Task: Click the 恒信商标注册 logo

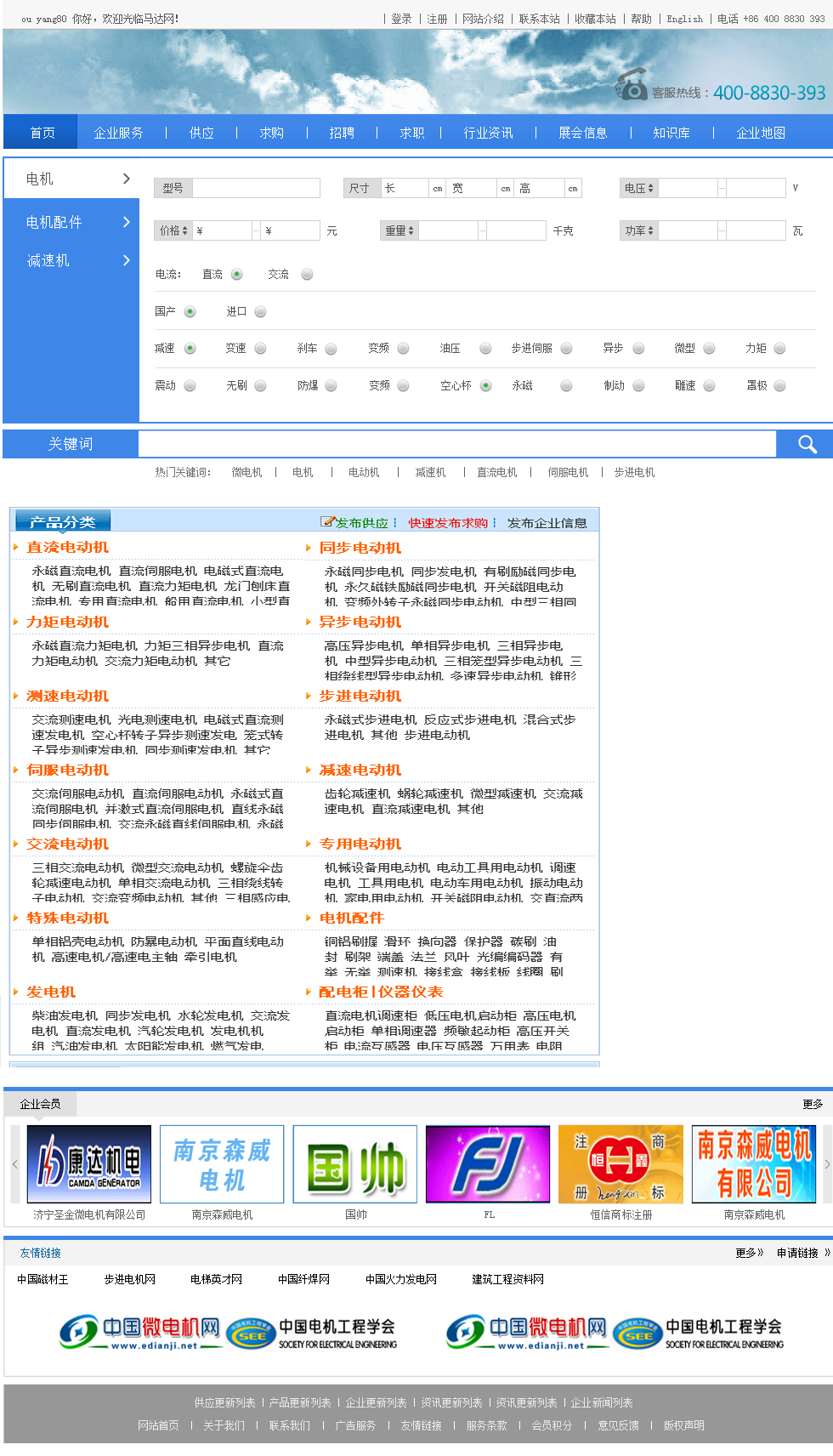Action: tap(620, 1163)
